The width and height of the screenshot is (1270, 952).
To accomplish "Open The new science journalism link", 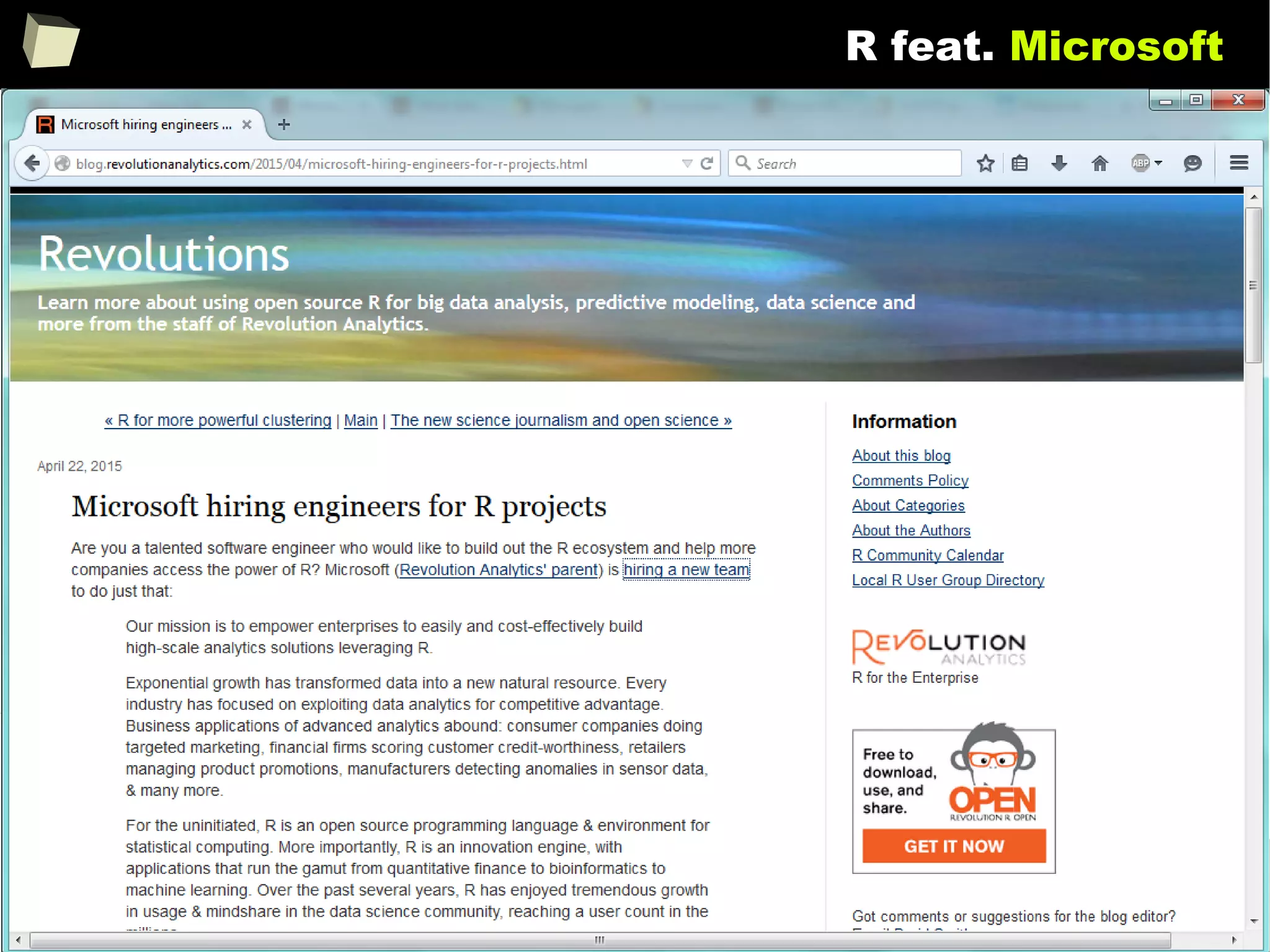I will tap(561, 420).
